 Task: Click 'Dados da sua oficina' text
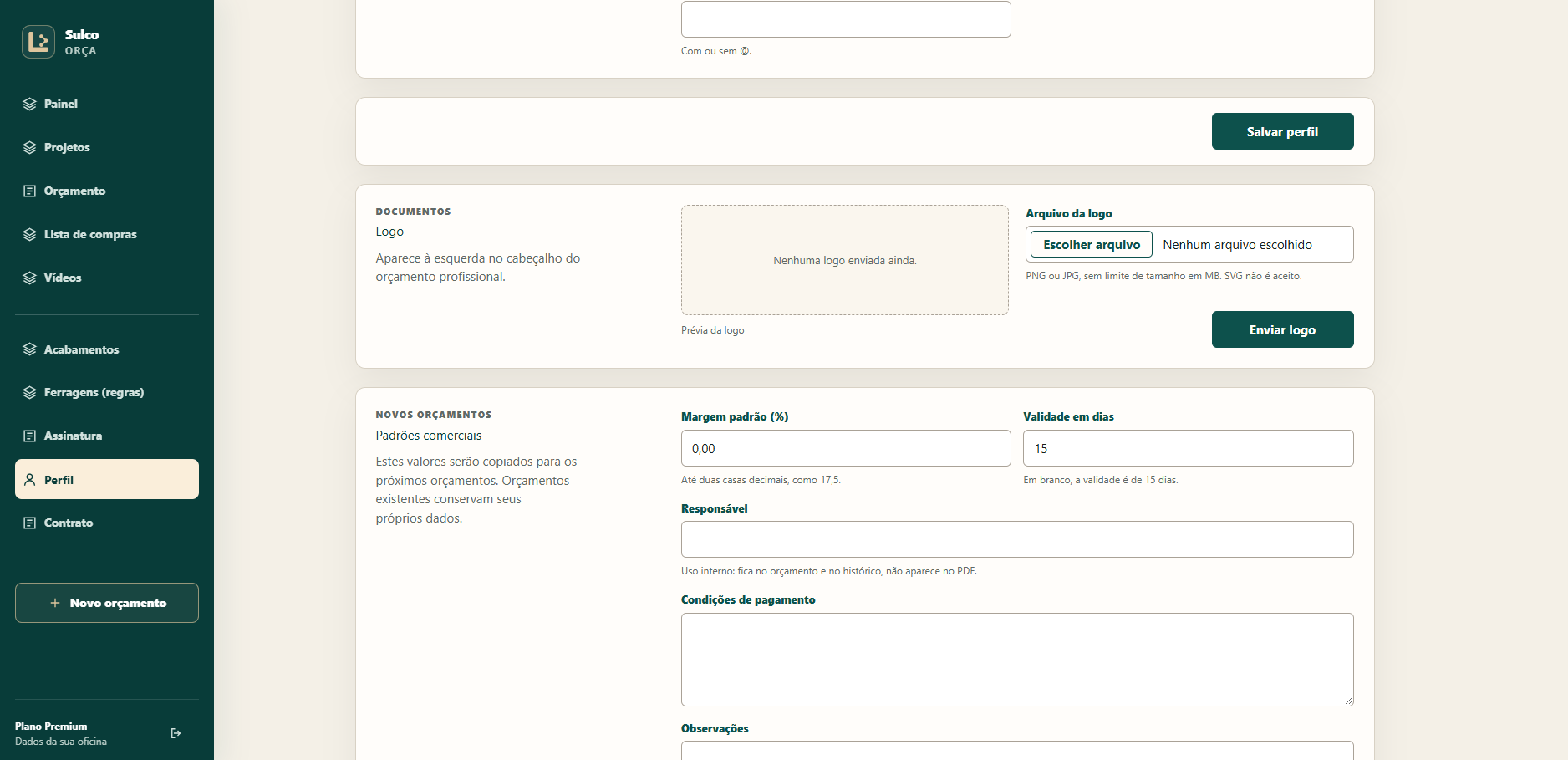[x=61, y=742]
